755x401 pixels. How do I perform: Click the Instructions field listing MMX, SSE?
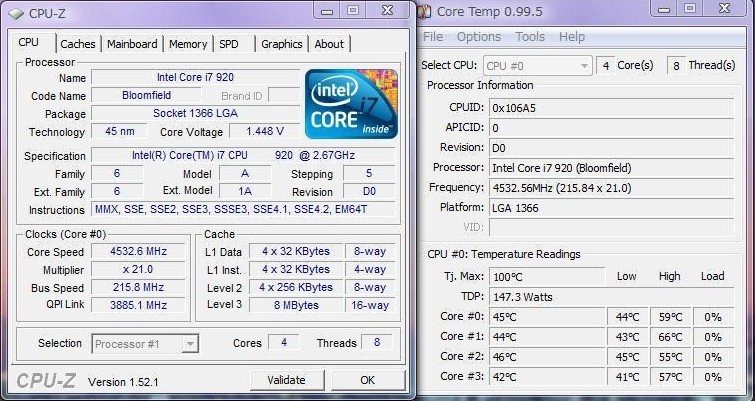pos(243,209)
